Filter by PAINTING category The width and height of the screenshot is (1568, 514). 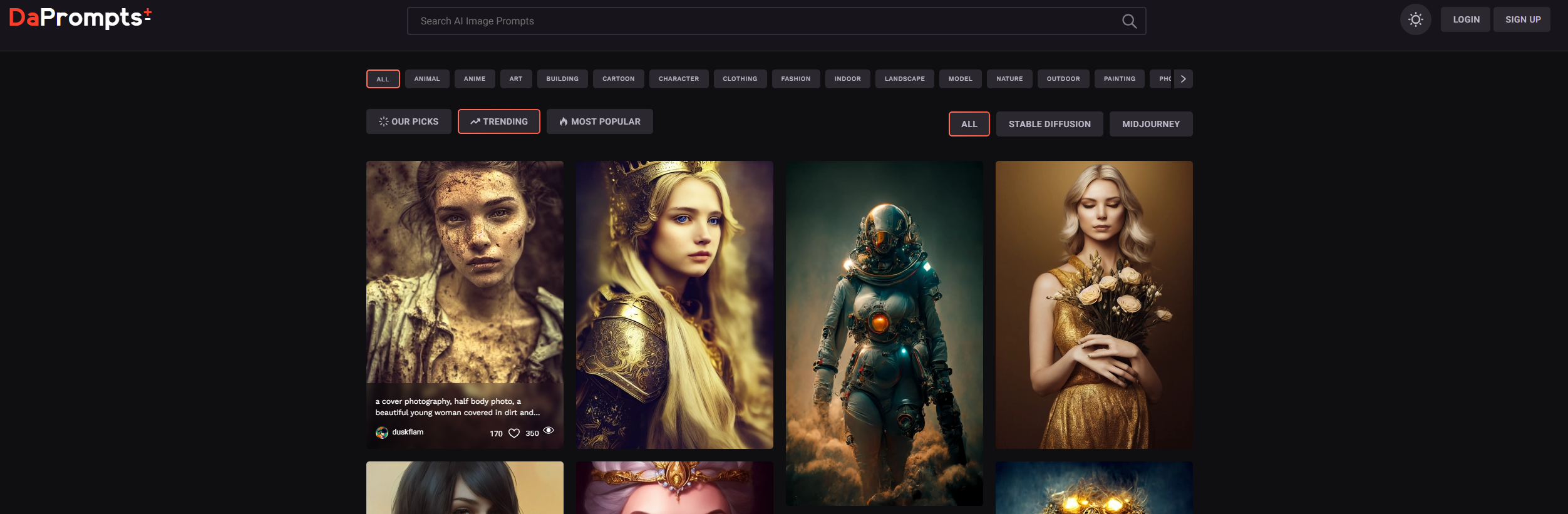(x=1120, y=79)
